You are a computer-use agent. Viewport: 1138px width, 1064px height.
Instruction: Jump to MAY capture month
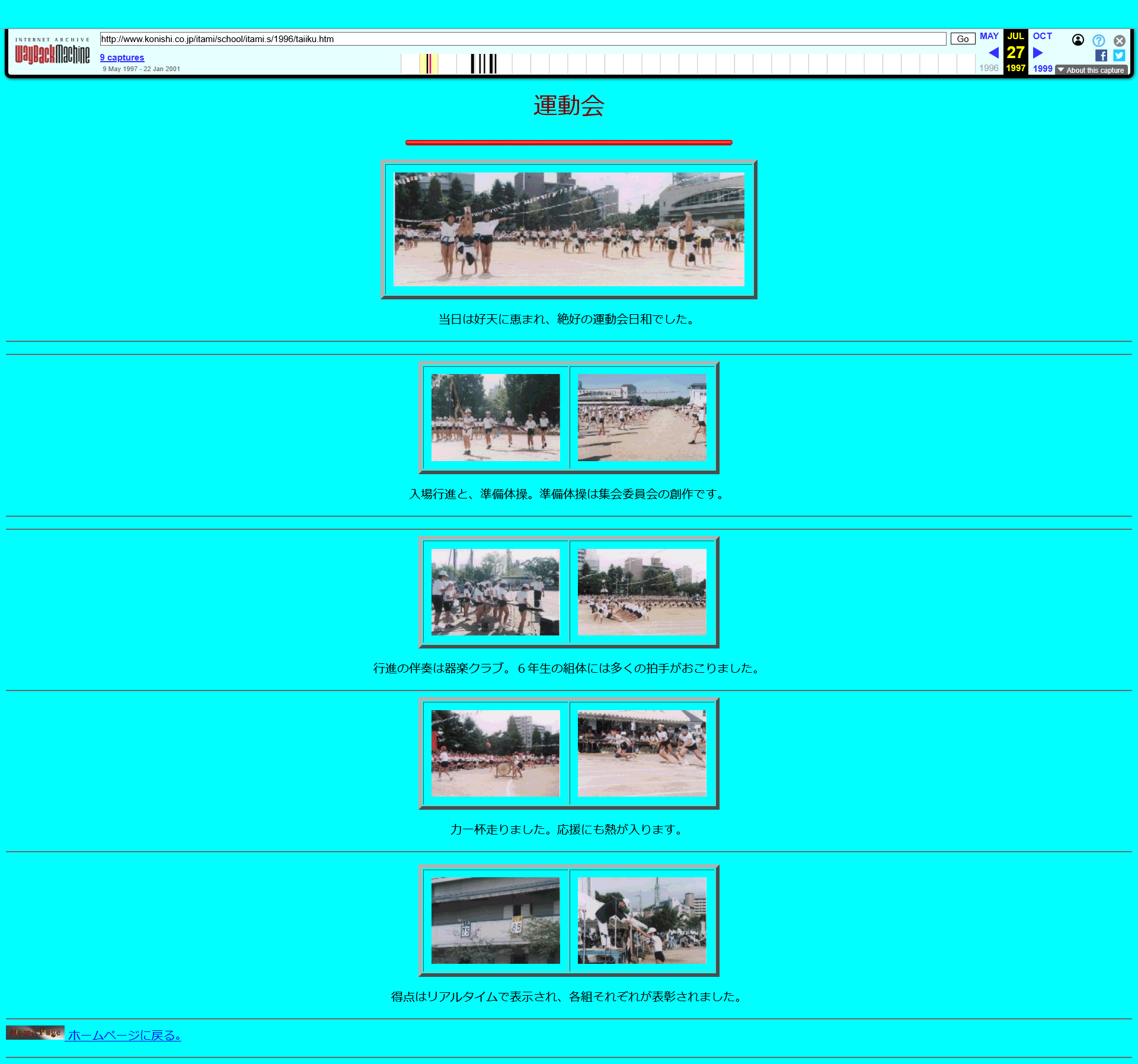coord(989,36)
